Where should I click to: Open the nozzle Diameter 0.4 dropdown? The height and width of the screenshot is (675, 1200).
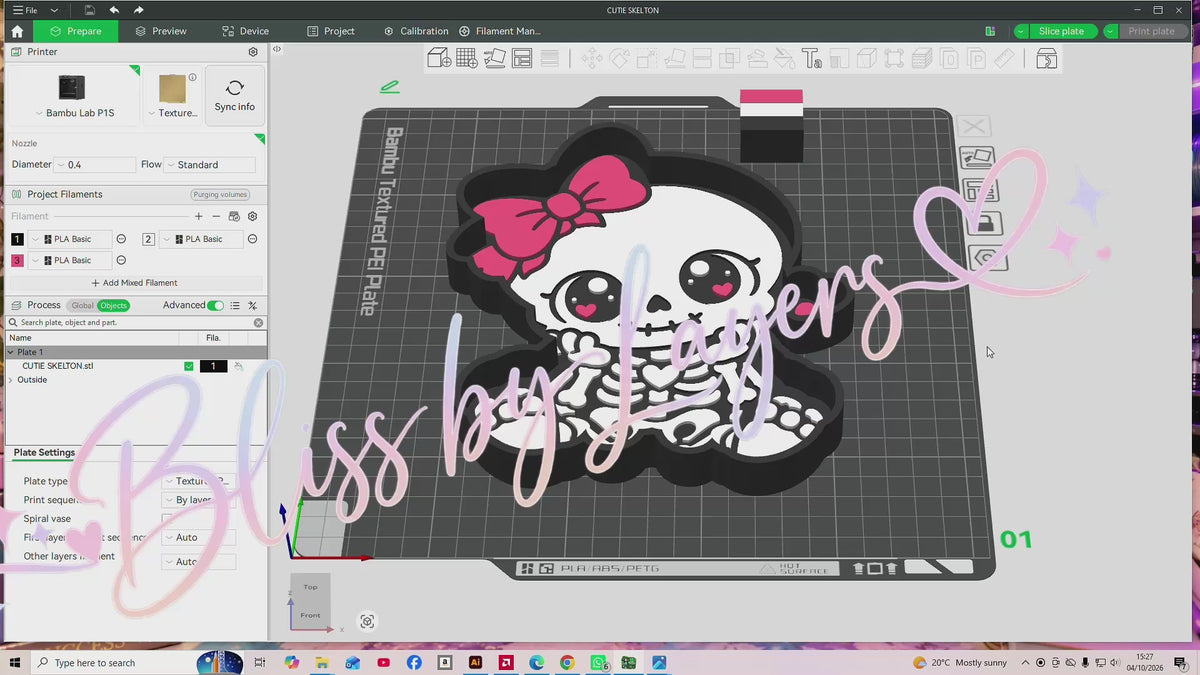pyautogui.click(x=95, y=165)
